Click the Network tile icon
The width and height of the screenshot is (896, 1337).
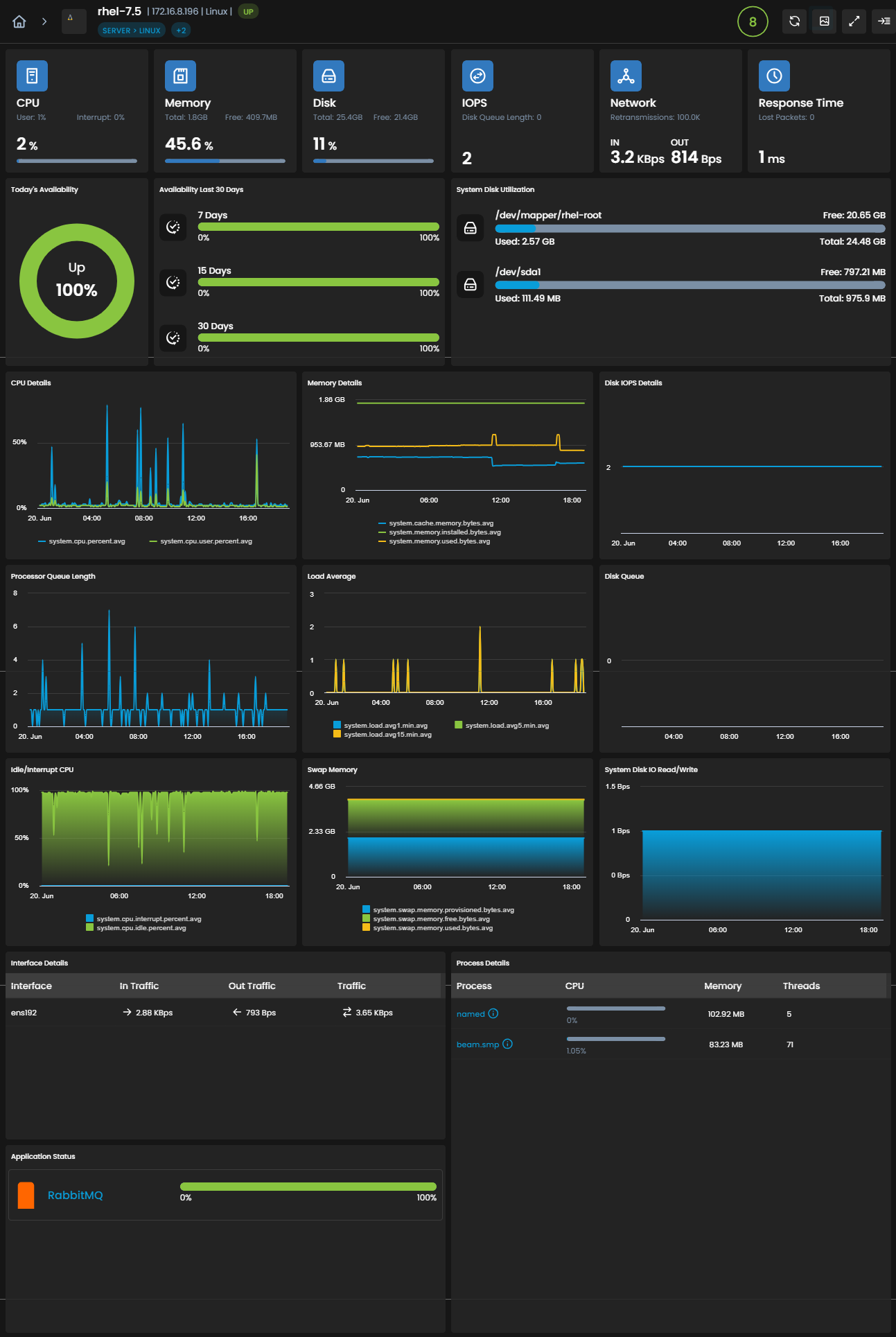[x=626, y=76]
